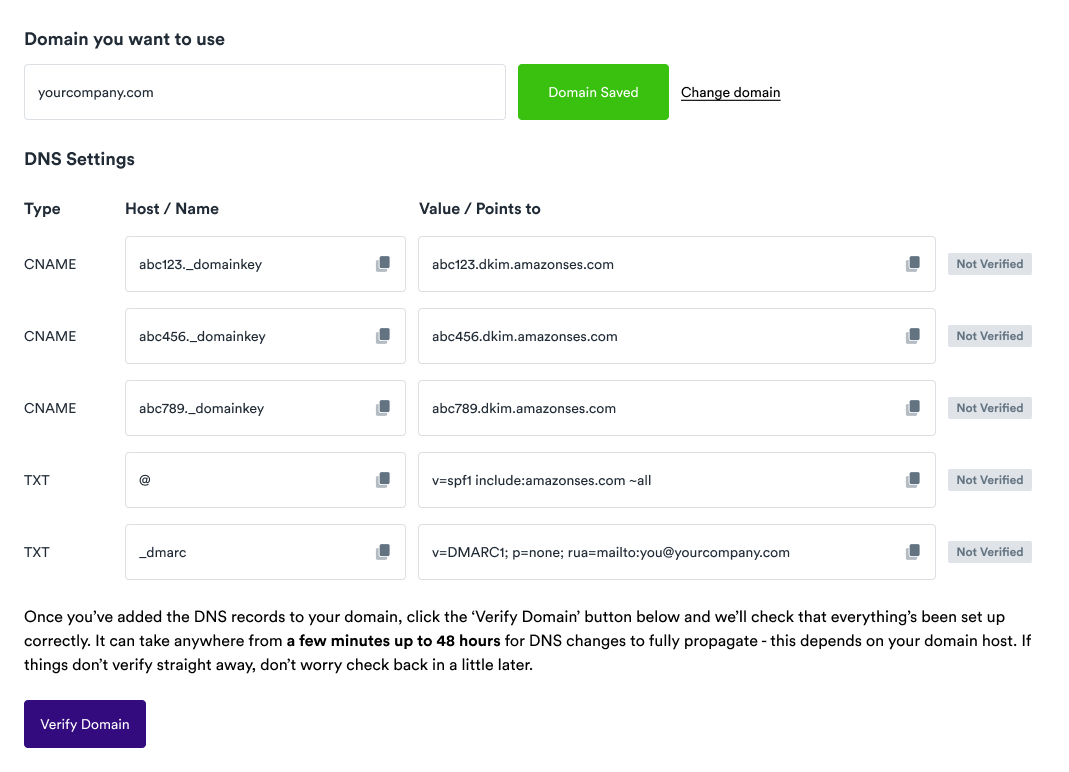Click the abc123._domainkey host field

click(x=250, y=264)
